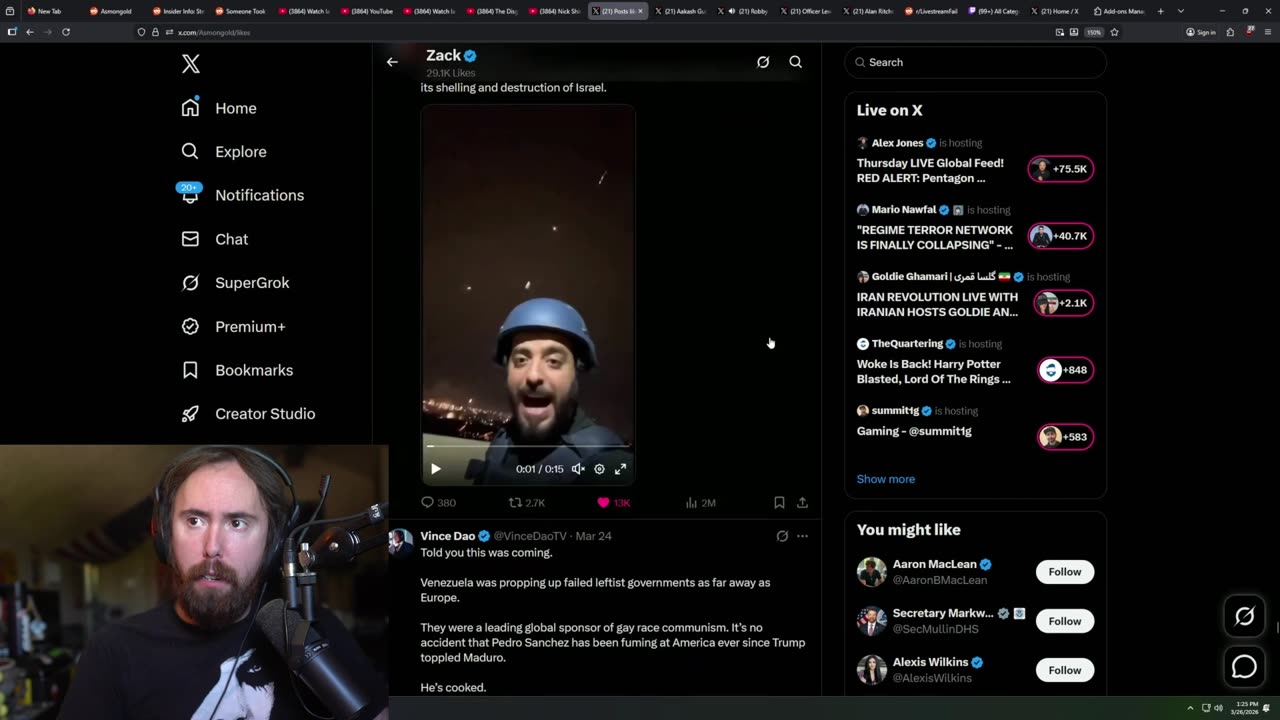Click the +2.1K listeners pill
This screenshot has height=720, width=1280.
[1063, 303]
